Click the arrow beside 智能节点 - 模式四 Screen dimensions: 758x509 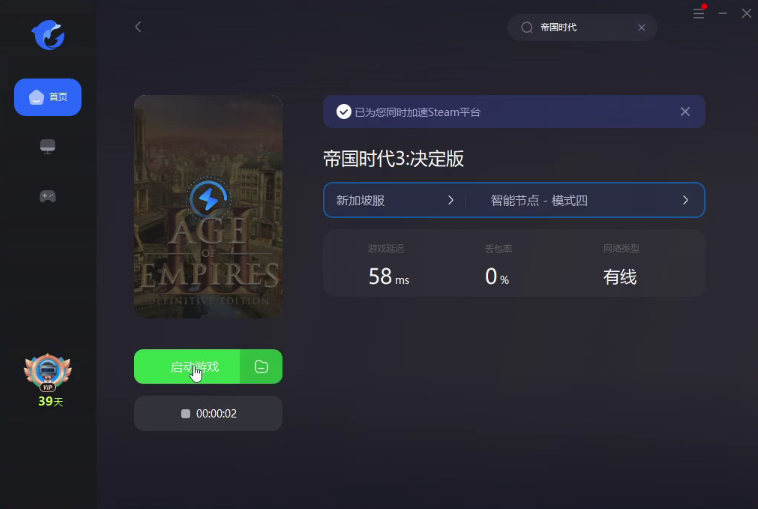coord(685,200)
